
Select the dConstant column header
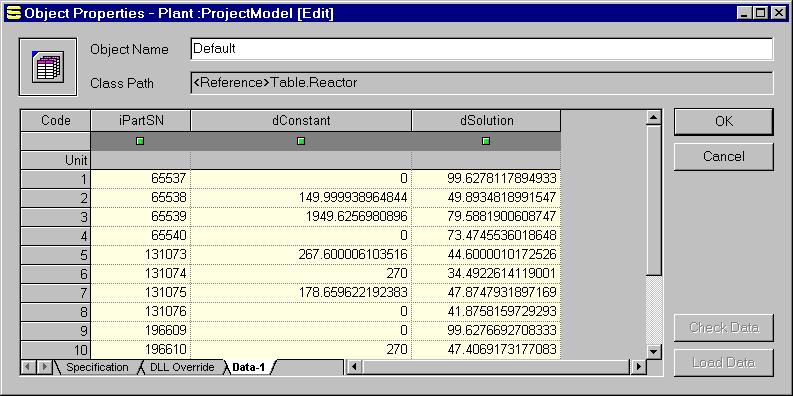[301, 121]
